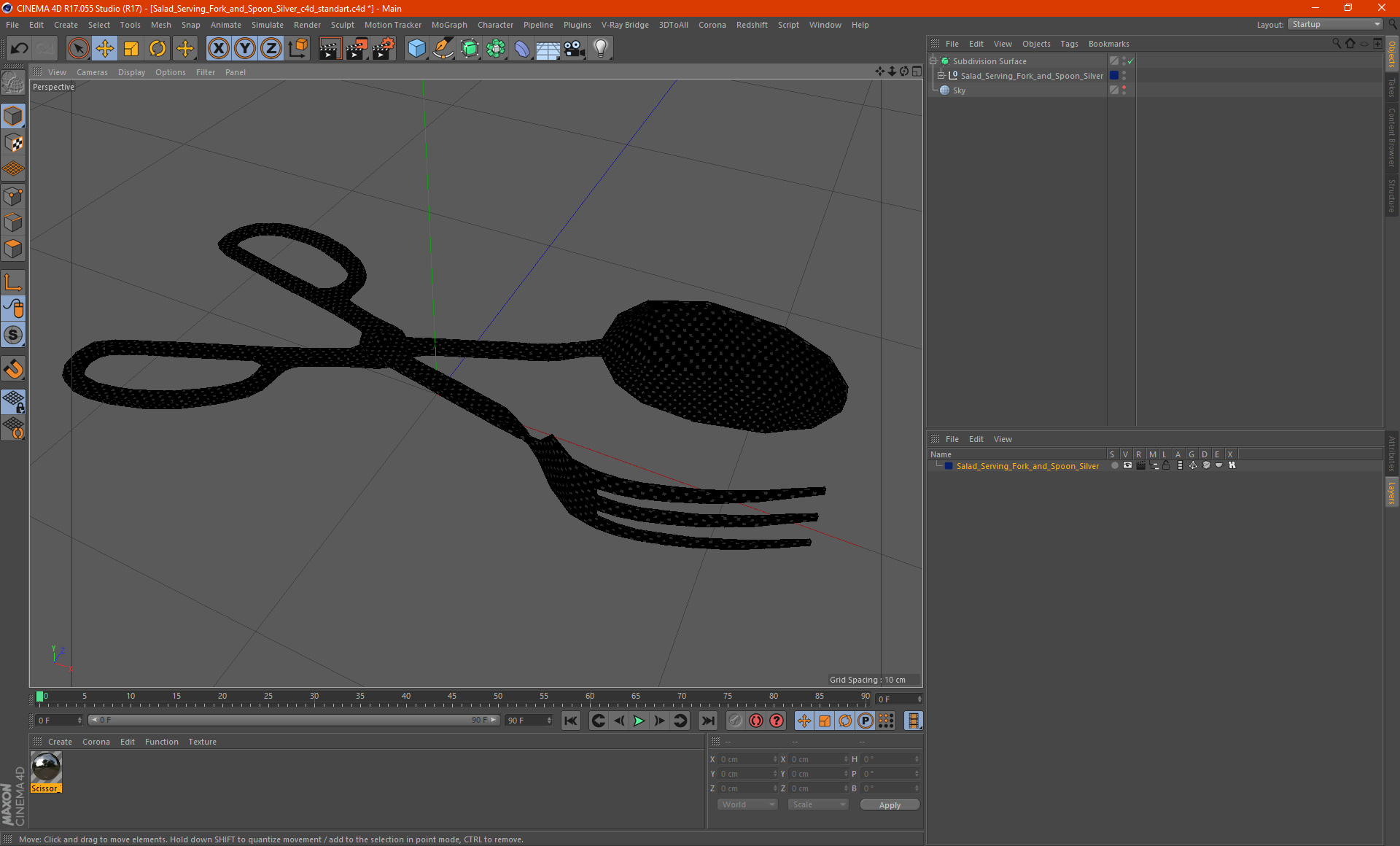
Task: Click Render View clapperboard icon
Action: point(330,49)
